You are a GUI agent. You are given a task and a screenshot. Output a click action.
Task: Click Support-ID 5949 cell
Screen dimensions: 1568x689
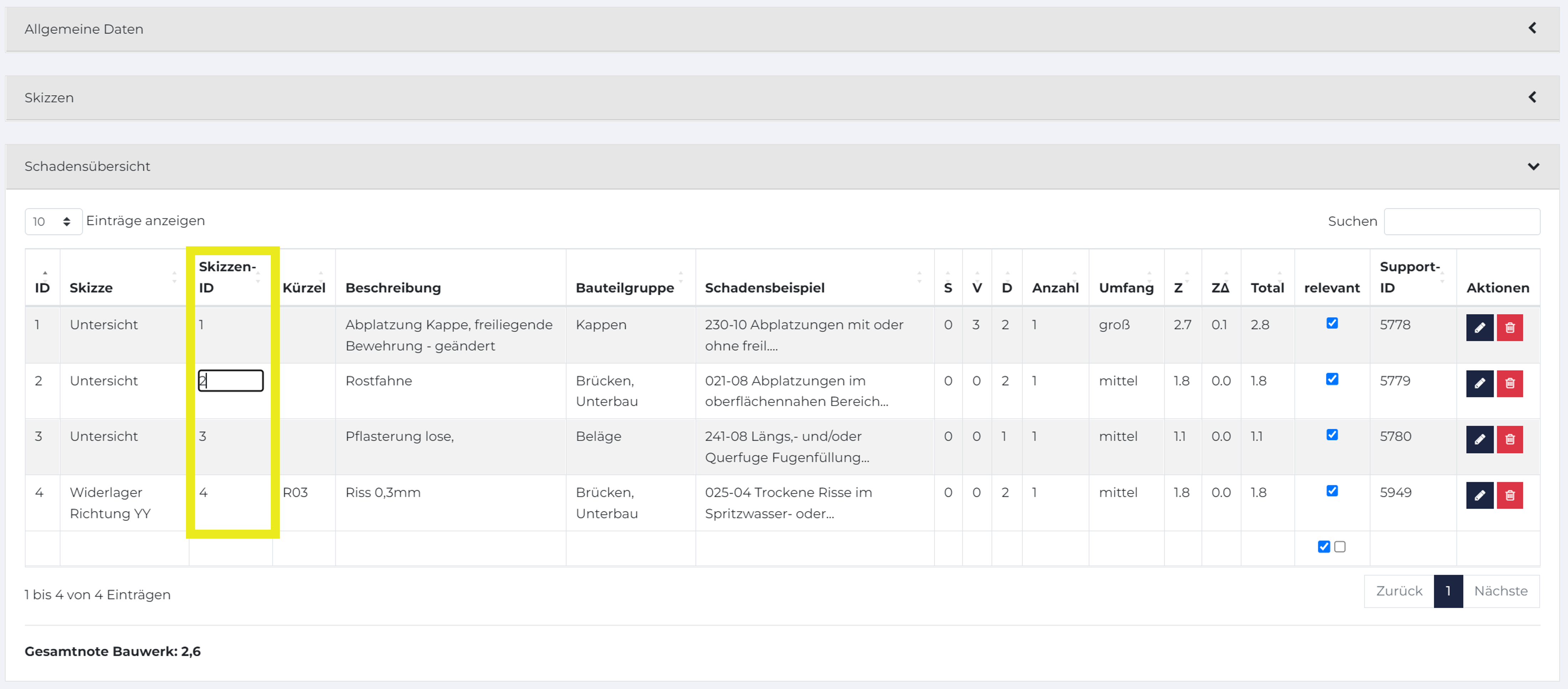tap(1413, 503)
